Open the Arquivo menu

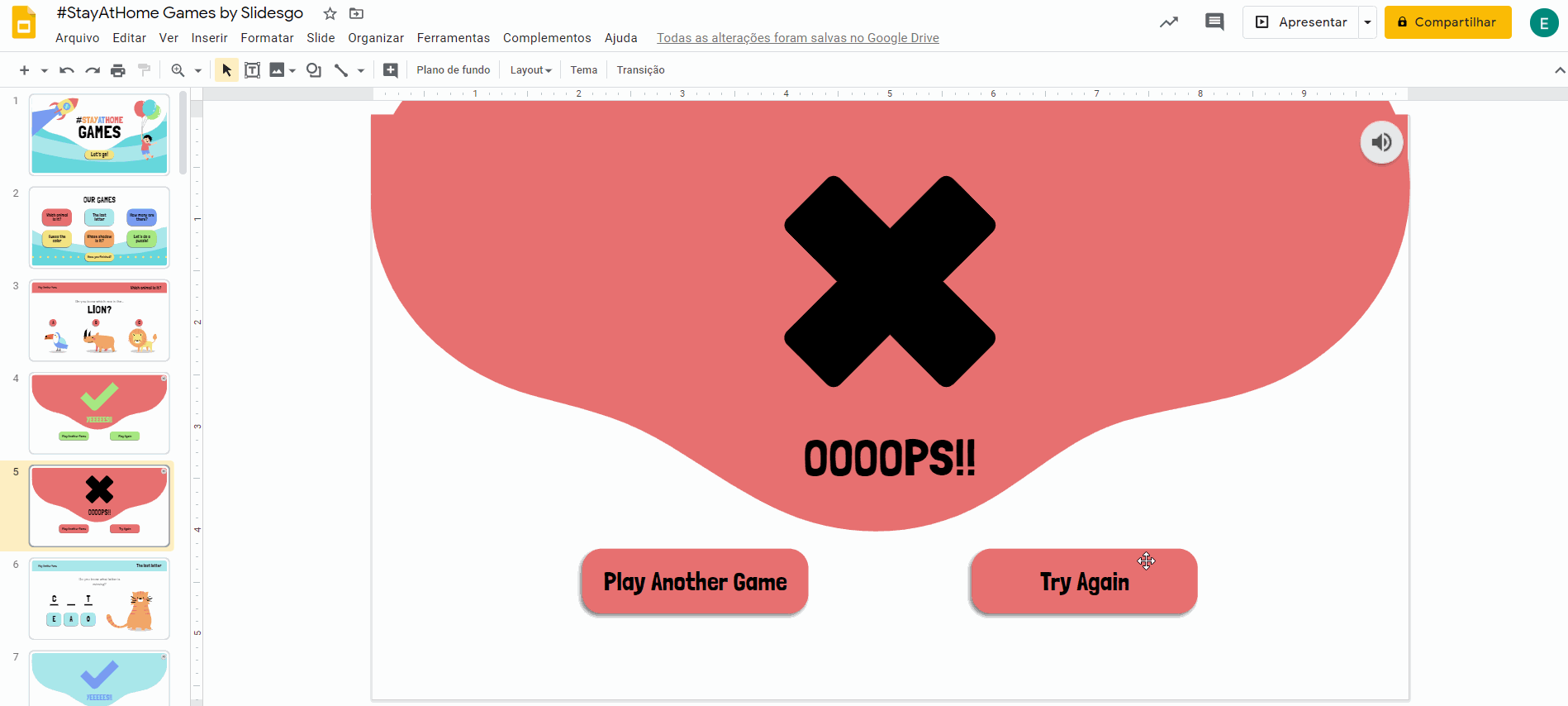click(77, 38)
